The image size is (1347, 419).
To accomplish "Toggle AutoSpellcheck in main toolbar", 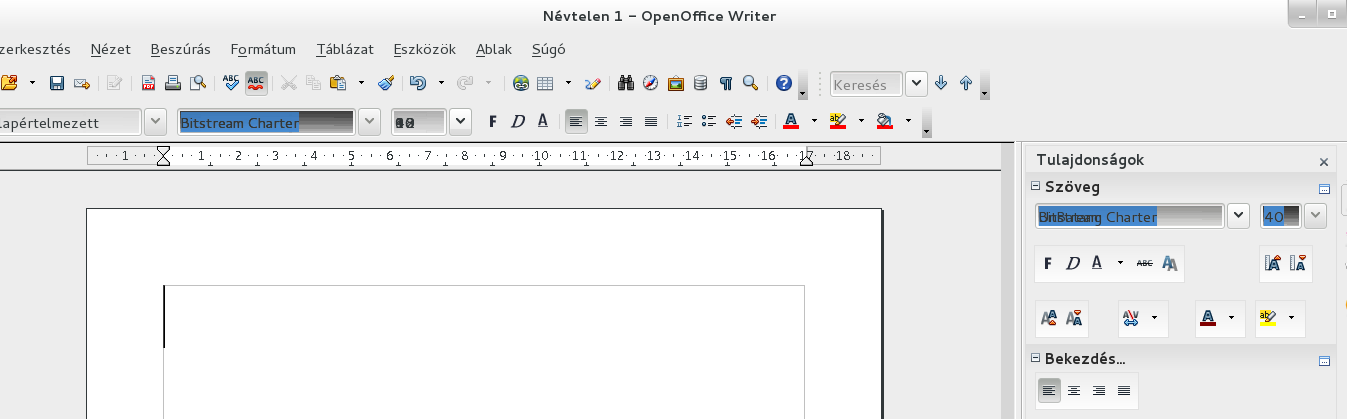I will pos(256,84).
